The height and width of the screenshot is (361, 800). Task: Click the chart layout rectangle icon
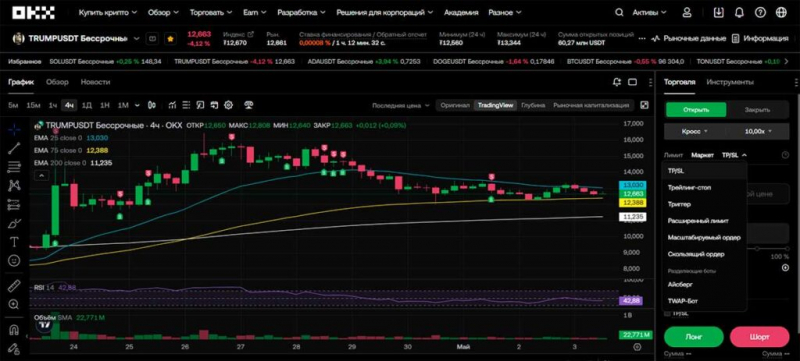[x=632, y=82]
